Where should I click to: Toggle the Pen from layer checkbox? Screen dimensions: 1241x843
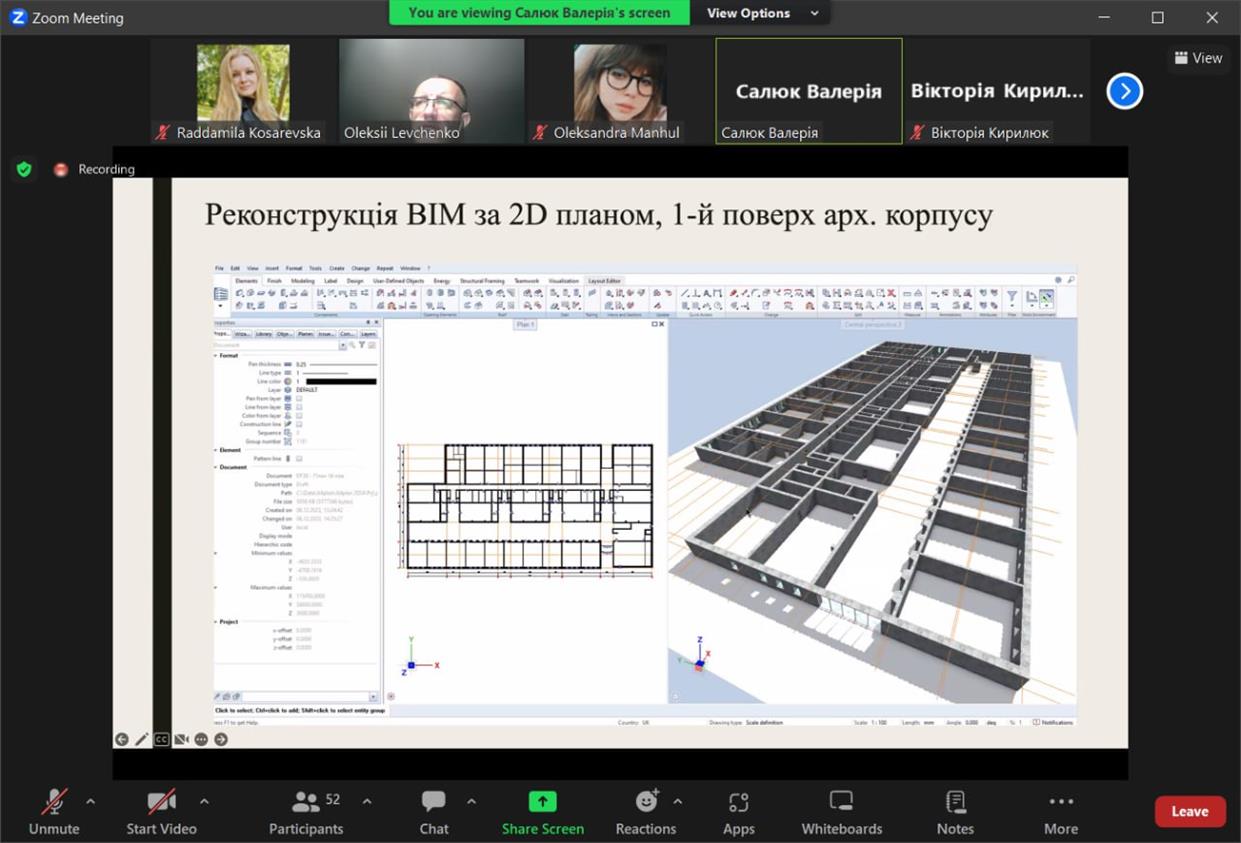tap(299, 398)
